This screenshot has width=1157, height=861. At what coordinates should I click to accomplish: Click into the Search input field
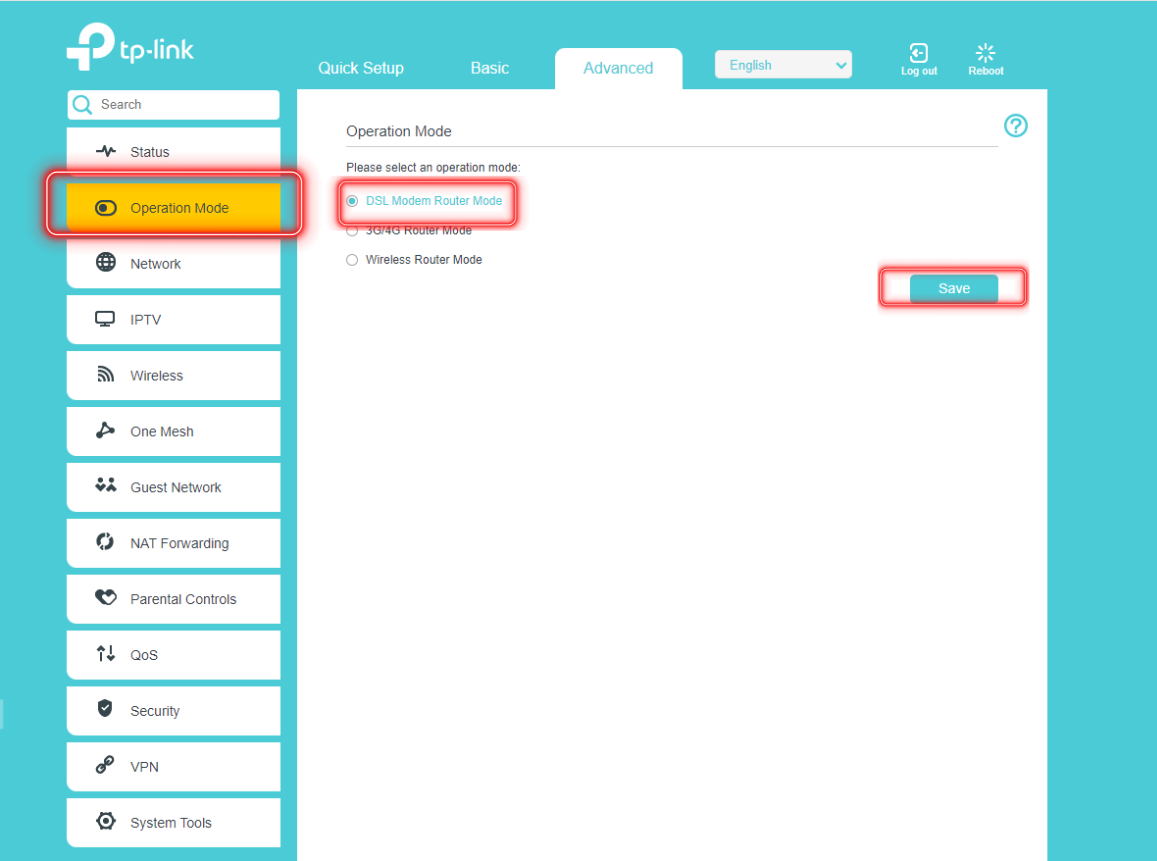[173, 105]
